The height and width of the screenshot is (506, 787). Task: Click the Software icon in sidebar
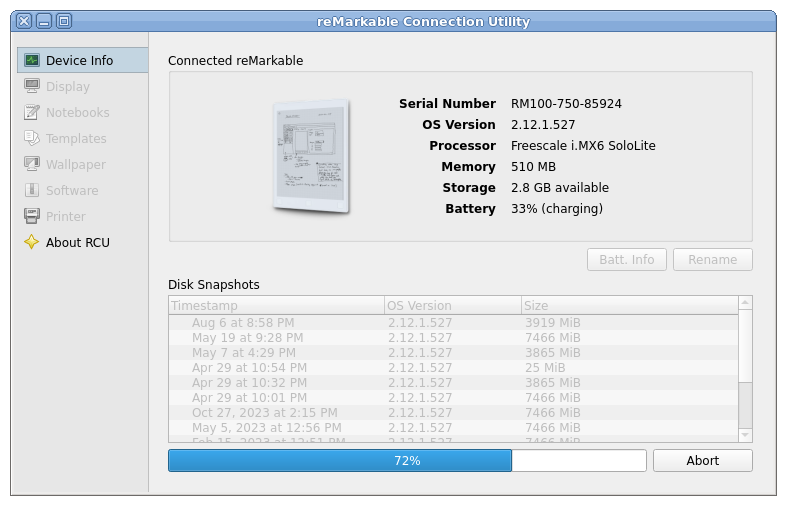click(x=32, y=191)
